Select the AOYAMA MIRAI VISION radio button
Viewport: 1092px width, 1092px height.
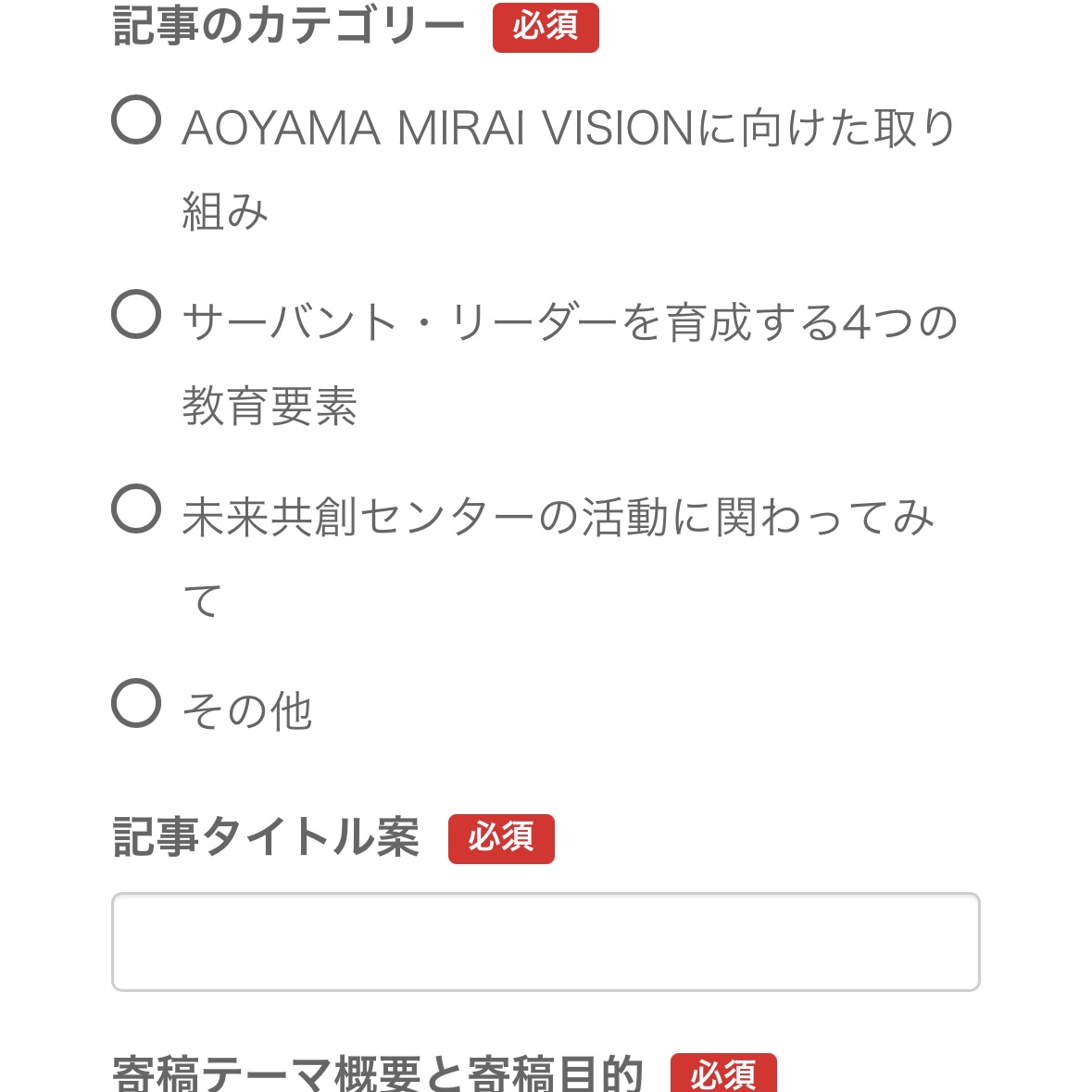click(136, 119)
